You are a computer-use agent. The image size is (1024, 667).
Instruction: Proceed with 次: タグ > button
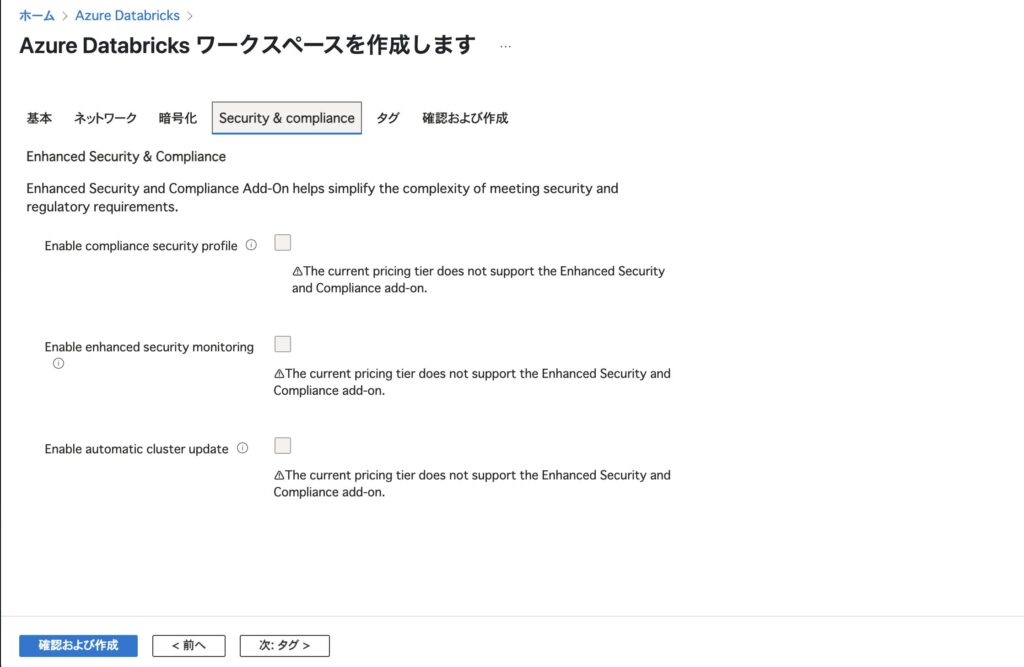point(285,645)
